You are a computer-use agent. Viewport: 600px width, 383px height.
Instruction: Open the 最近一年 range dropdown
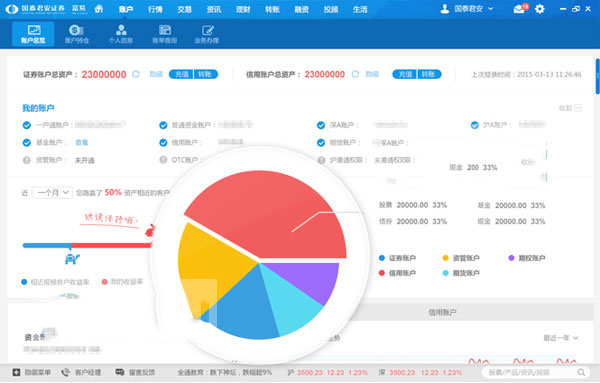[561, 338]
